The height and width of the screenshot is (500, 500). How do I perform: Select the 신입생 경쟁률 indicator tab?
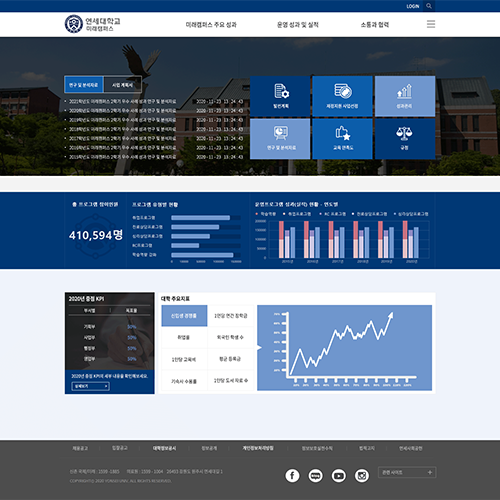(184, 315)
